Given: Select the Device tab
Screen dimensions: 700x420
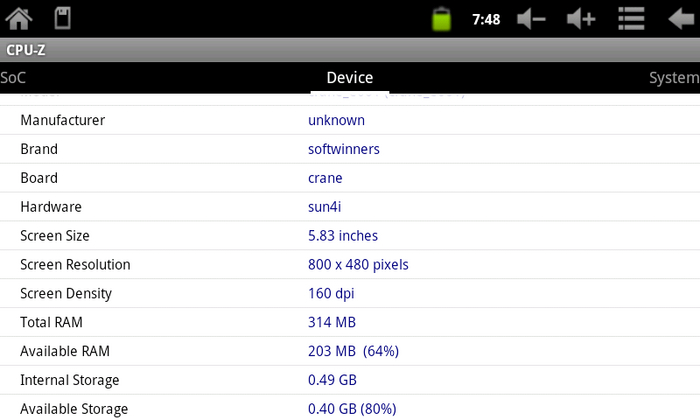Looking at the screenshot, I should pos(350,78).
